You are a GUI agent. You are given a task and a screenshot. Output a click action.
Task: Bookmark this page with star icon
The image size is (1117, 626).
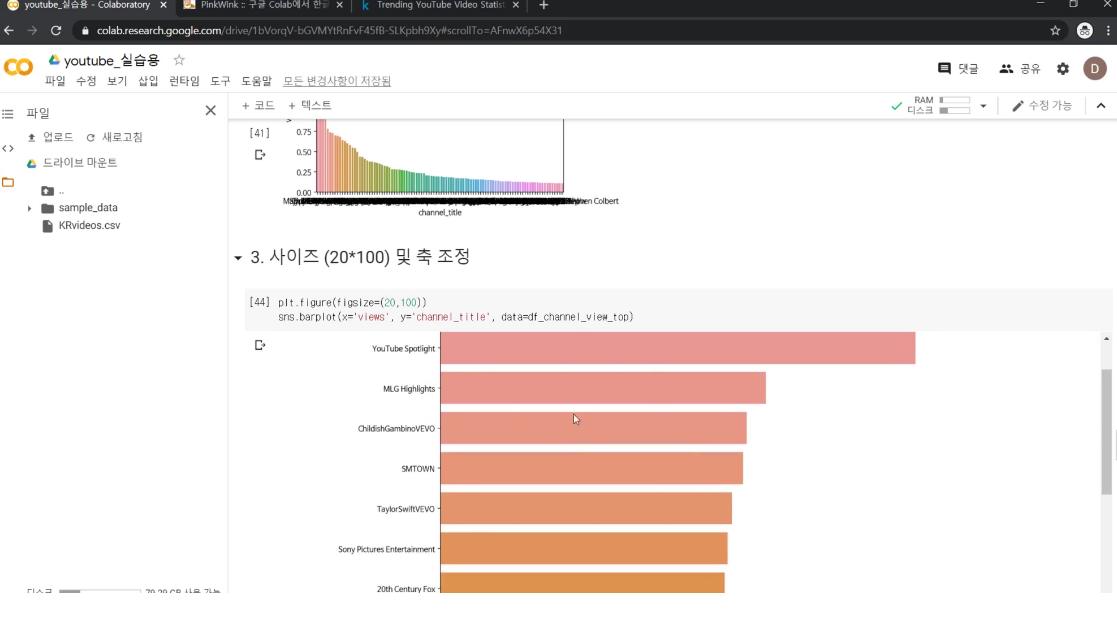[1055, 31]
